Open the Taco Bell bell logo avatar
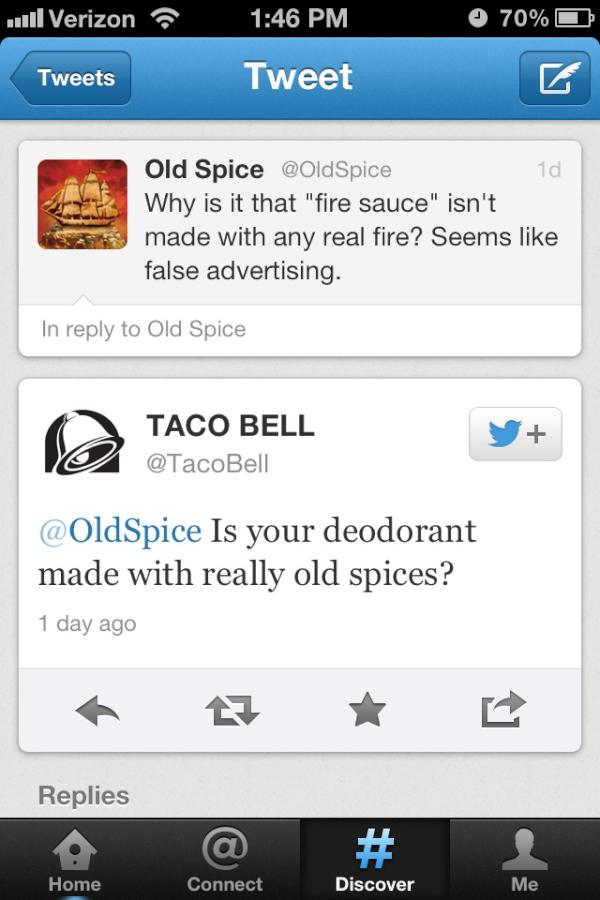This screenshot has width=600, height=900. coord(84,442)
